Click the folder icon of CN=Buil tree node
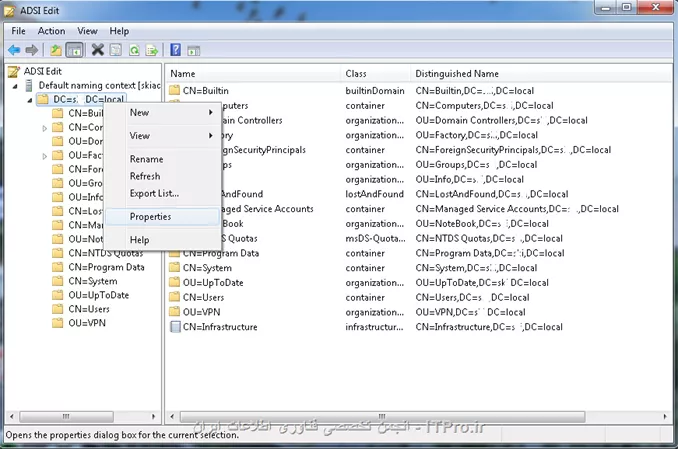Image resolution: width=678 pixels, height=449 pixels. pyautogui.click(x=58, y=113)
